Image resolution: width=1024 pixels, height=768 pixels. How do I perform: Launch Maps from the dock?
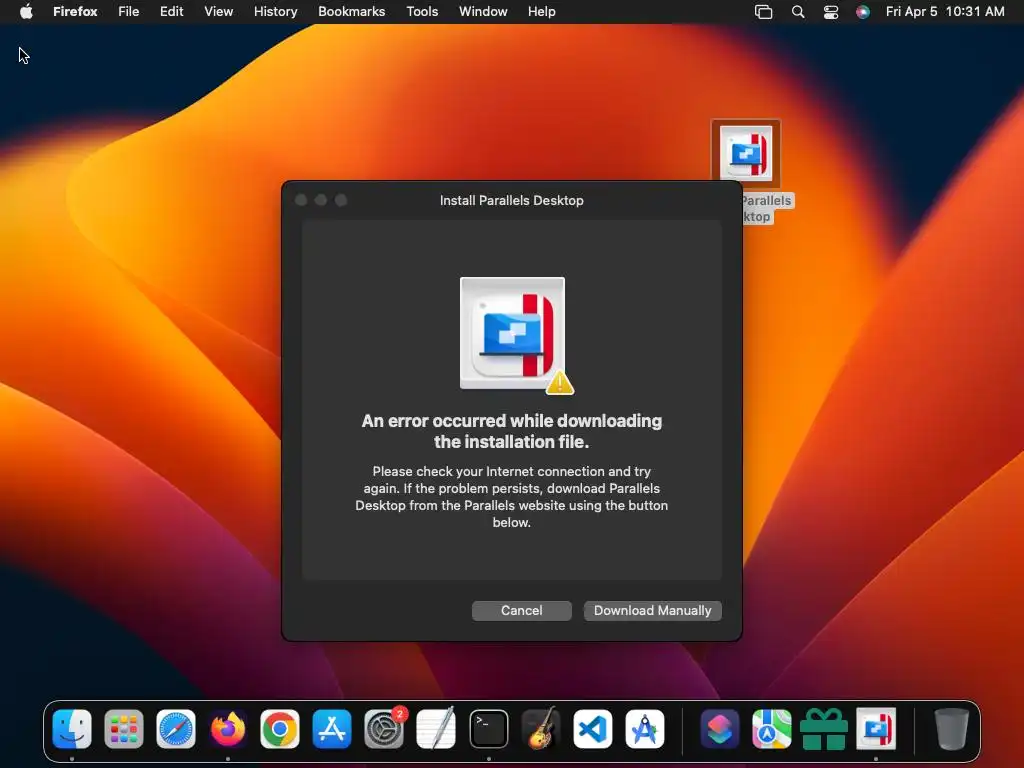pyautogui.click(x=771, y=729)
